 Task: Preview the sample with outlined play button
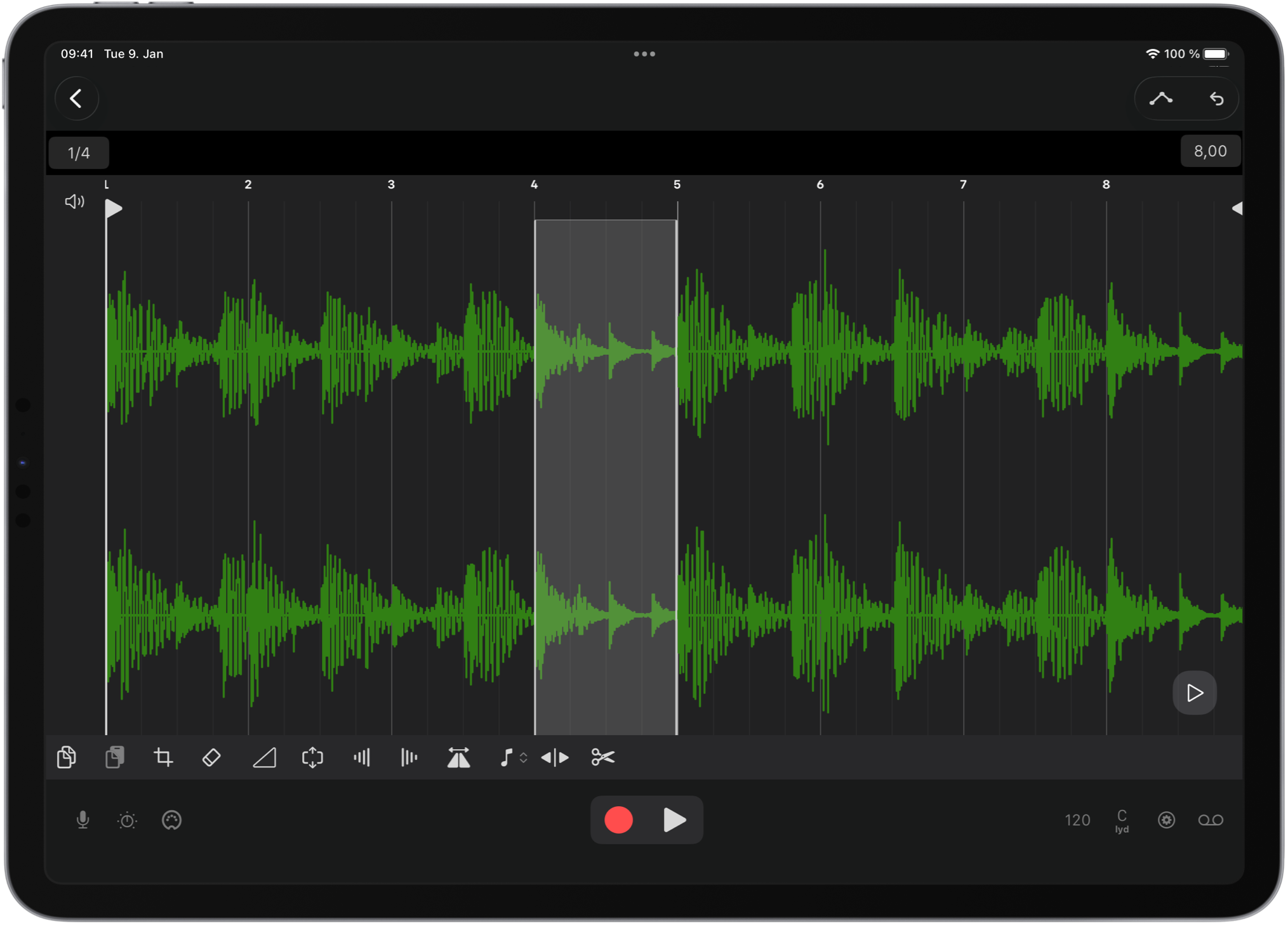pyautogui.click(x=1194, y=693)
